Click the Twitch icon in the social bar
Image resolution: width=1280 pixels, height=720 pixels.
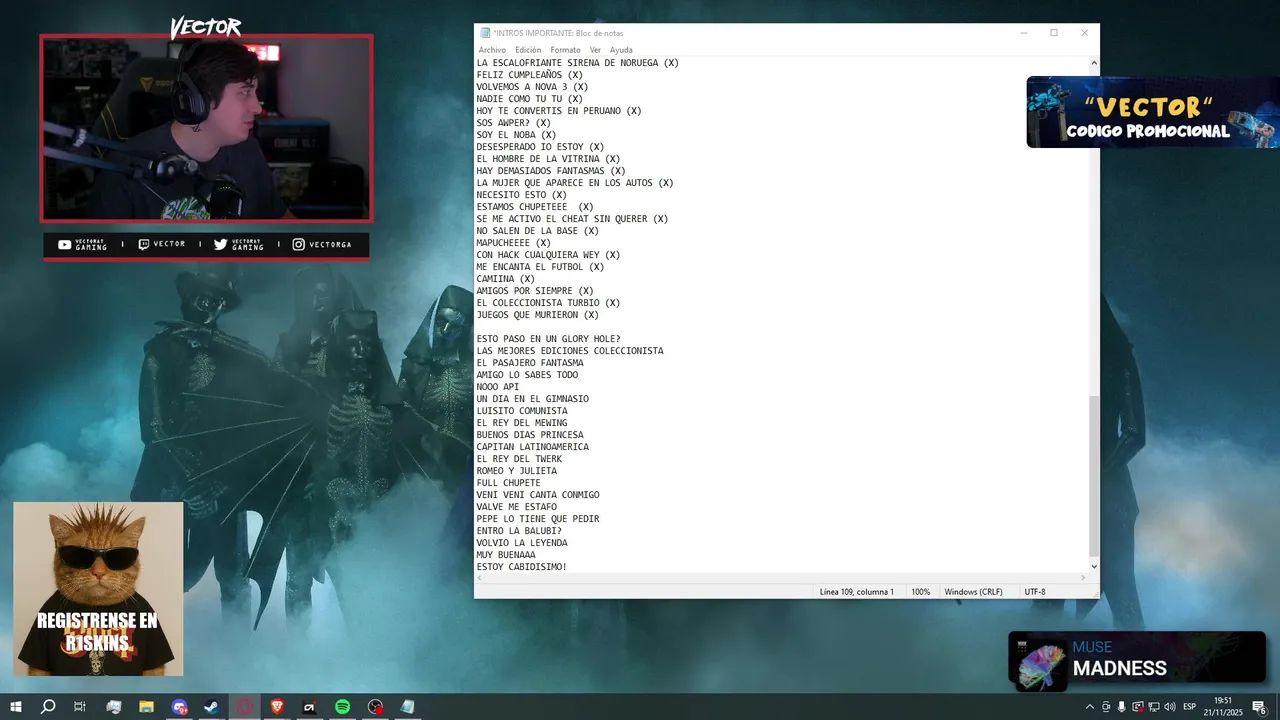[144, 245]
